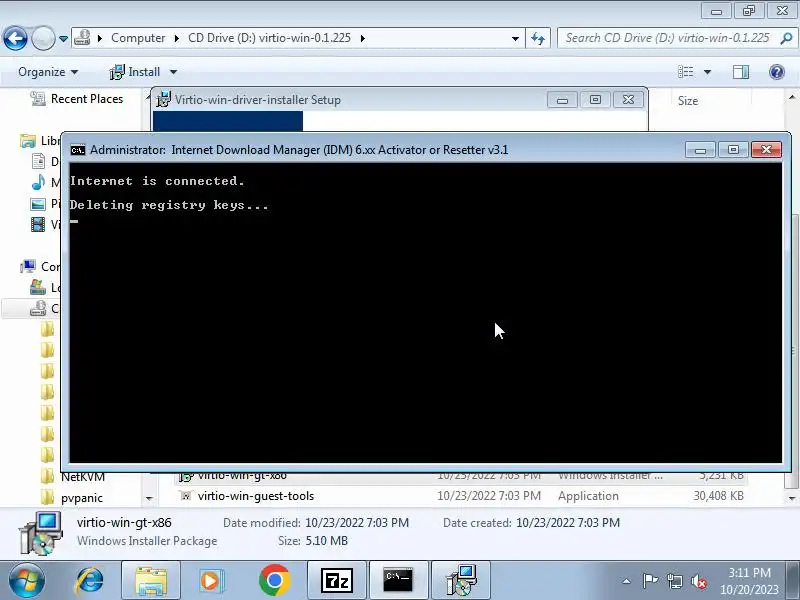Open Google Chrome from taskbar
The width and height of the screenshot is (800, 600).
[x=274, y=581]
